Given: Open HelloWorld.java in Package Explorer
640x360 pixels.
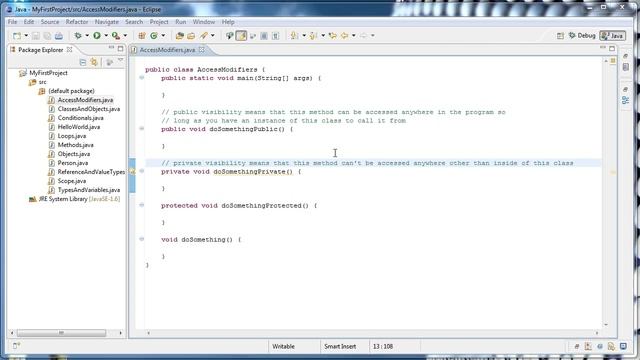Looking at the screenshot, I should 79,127.
